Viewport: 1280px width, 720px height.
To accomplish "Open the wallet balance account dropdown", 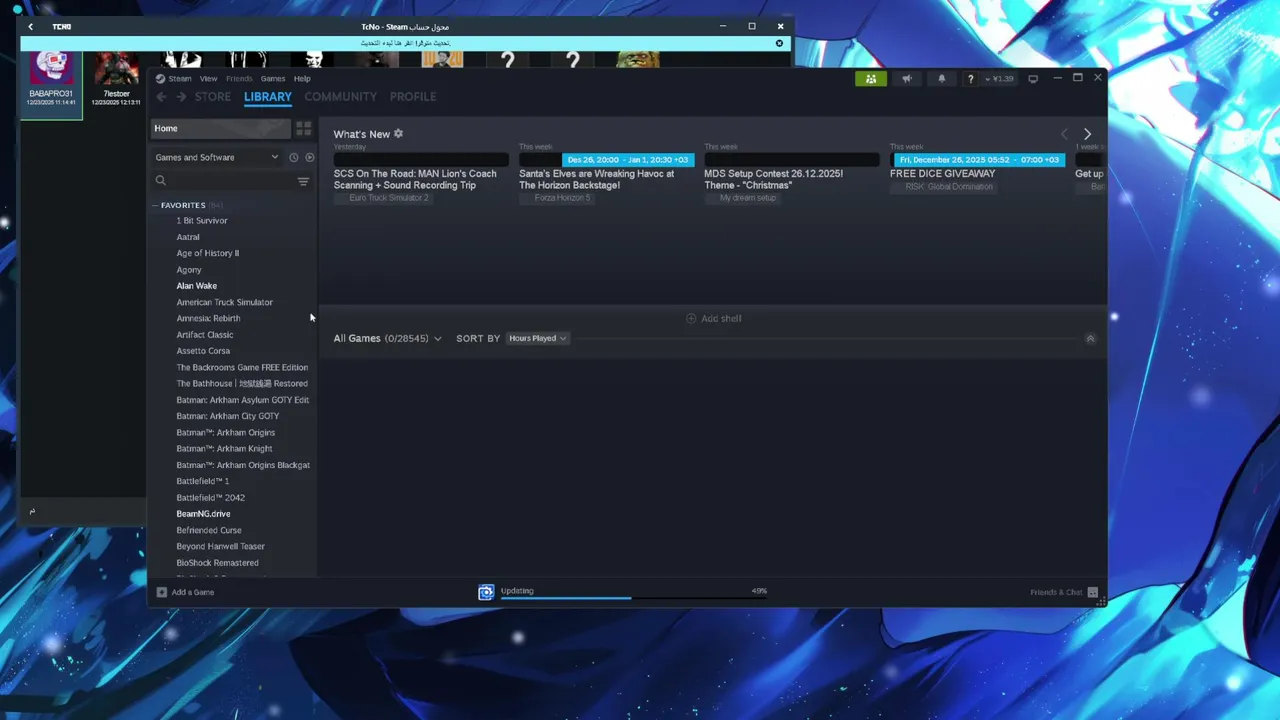I will pyautogui.click(x=1000, y=78).
